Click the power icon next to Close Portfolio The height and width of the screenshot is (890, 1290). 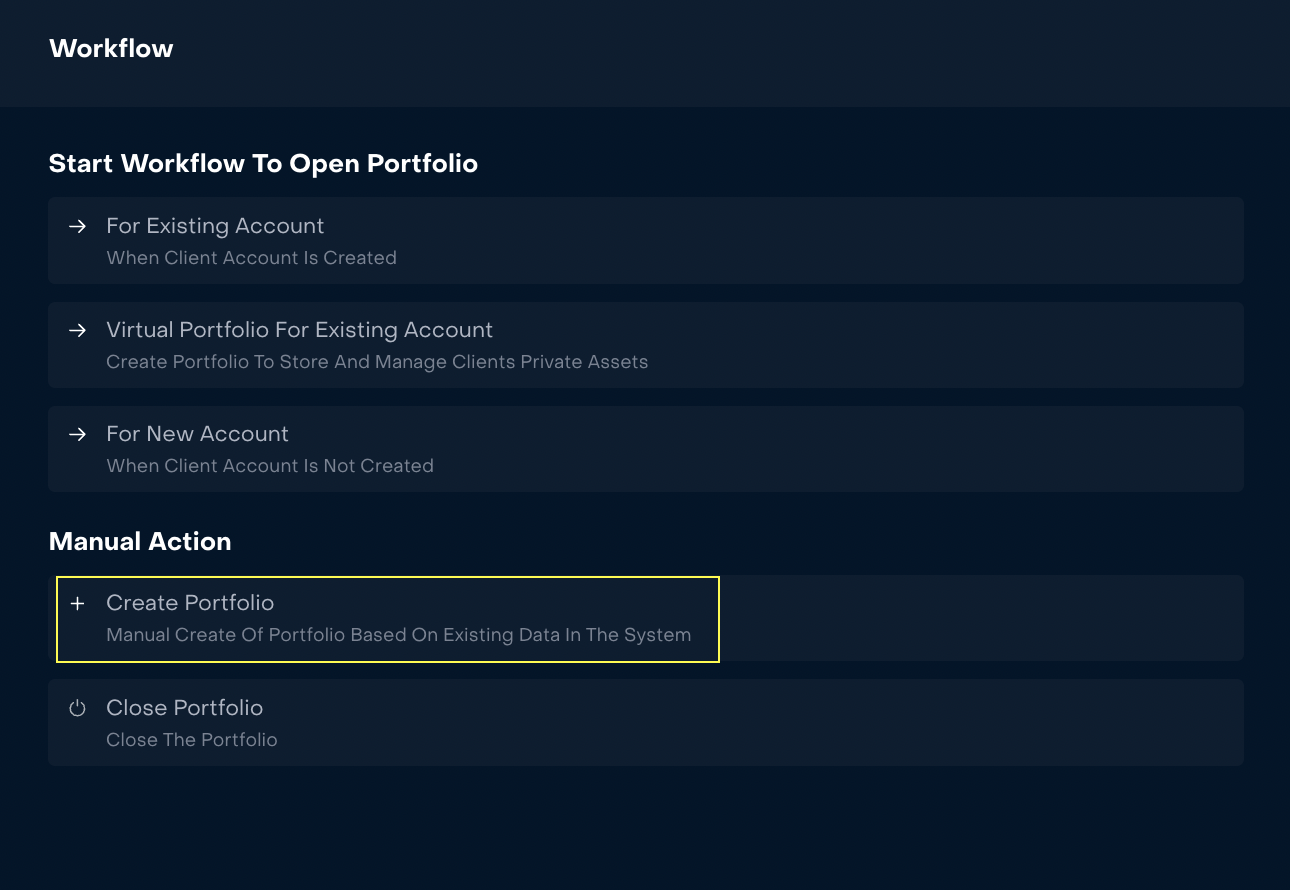77,708
